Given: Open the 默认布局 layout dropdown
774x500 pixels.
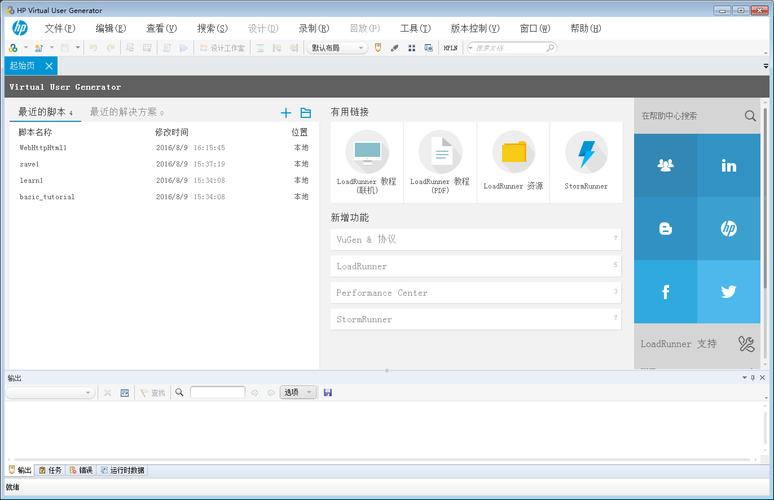Looking at the screenshot, I should tap(337, 48).
